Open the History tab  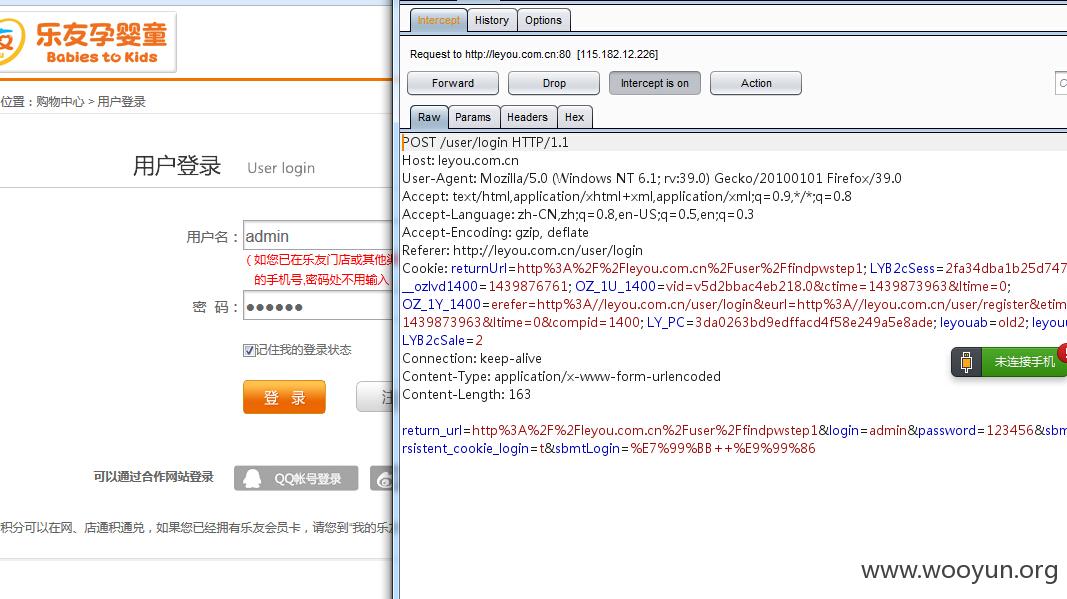492,20
